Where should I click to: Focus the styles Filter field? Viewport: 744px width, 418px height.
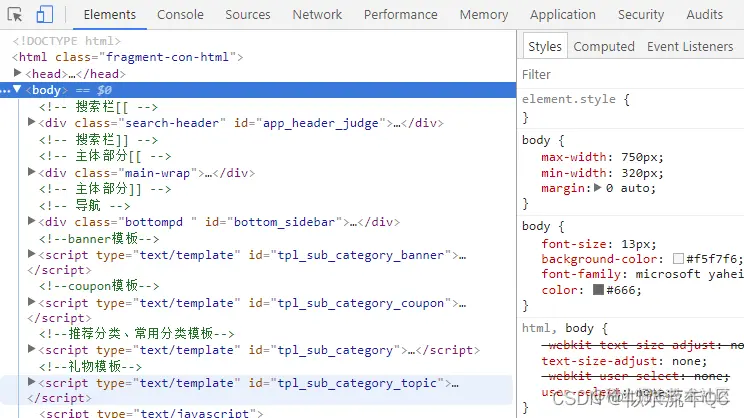point(630,74)
